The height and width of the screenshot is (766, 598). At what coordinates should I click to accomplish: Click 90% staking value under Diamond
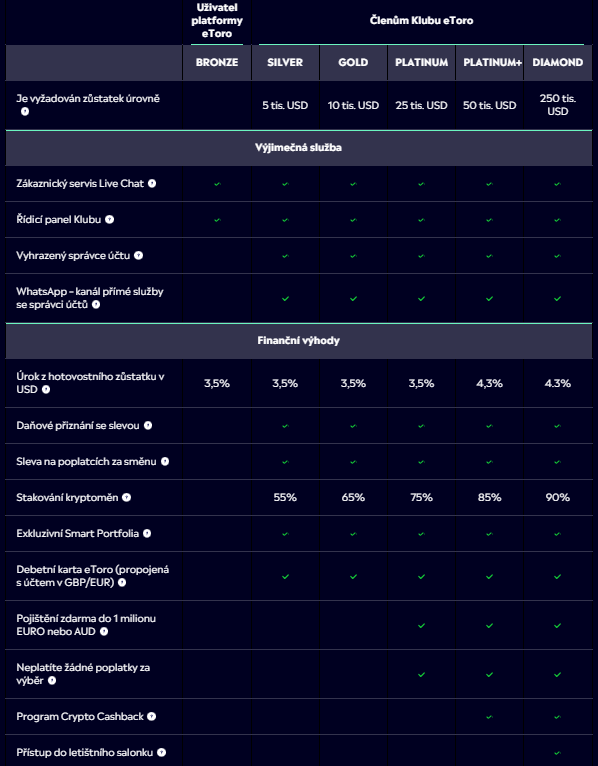(x=557, y=497)
